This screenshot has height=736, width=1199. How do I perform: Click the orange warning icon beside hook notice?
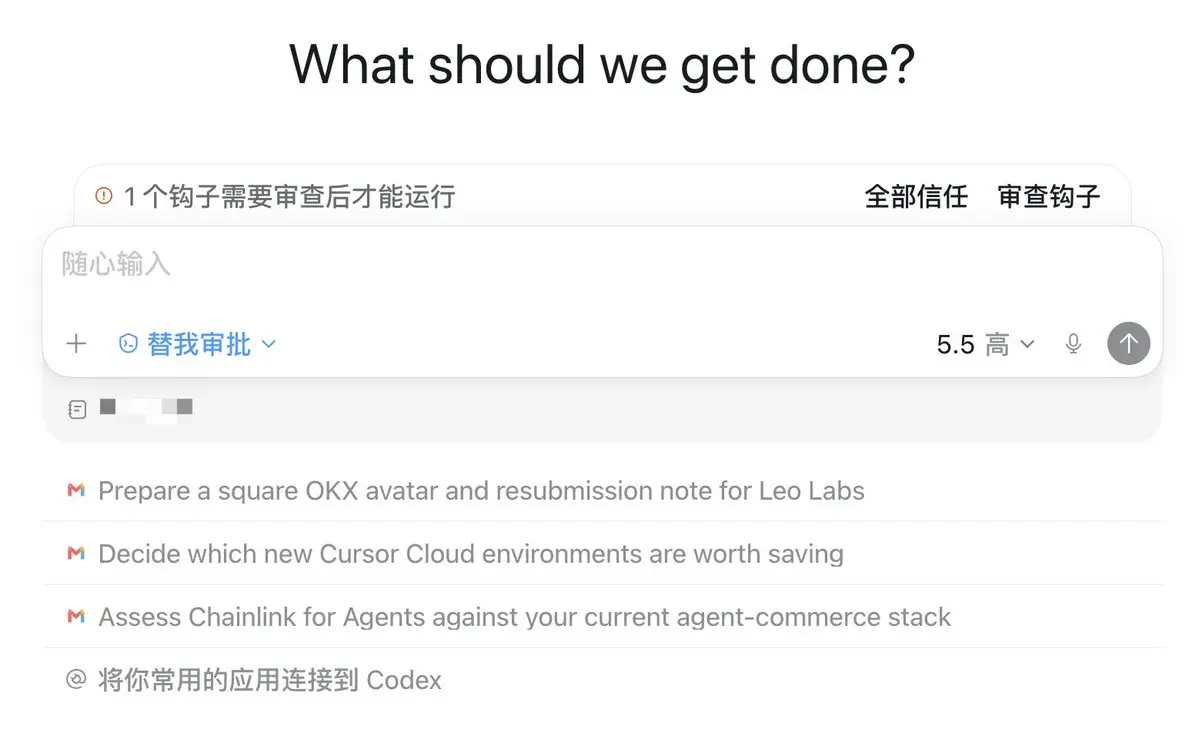point(104,196)
